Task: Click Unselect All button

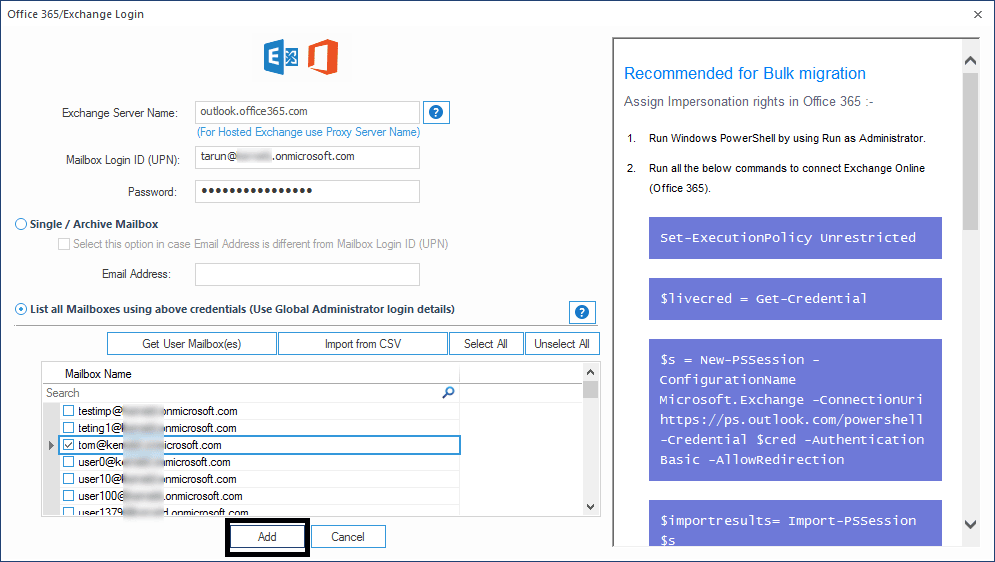Action: click(562, 344)
